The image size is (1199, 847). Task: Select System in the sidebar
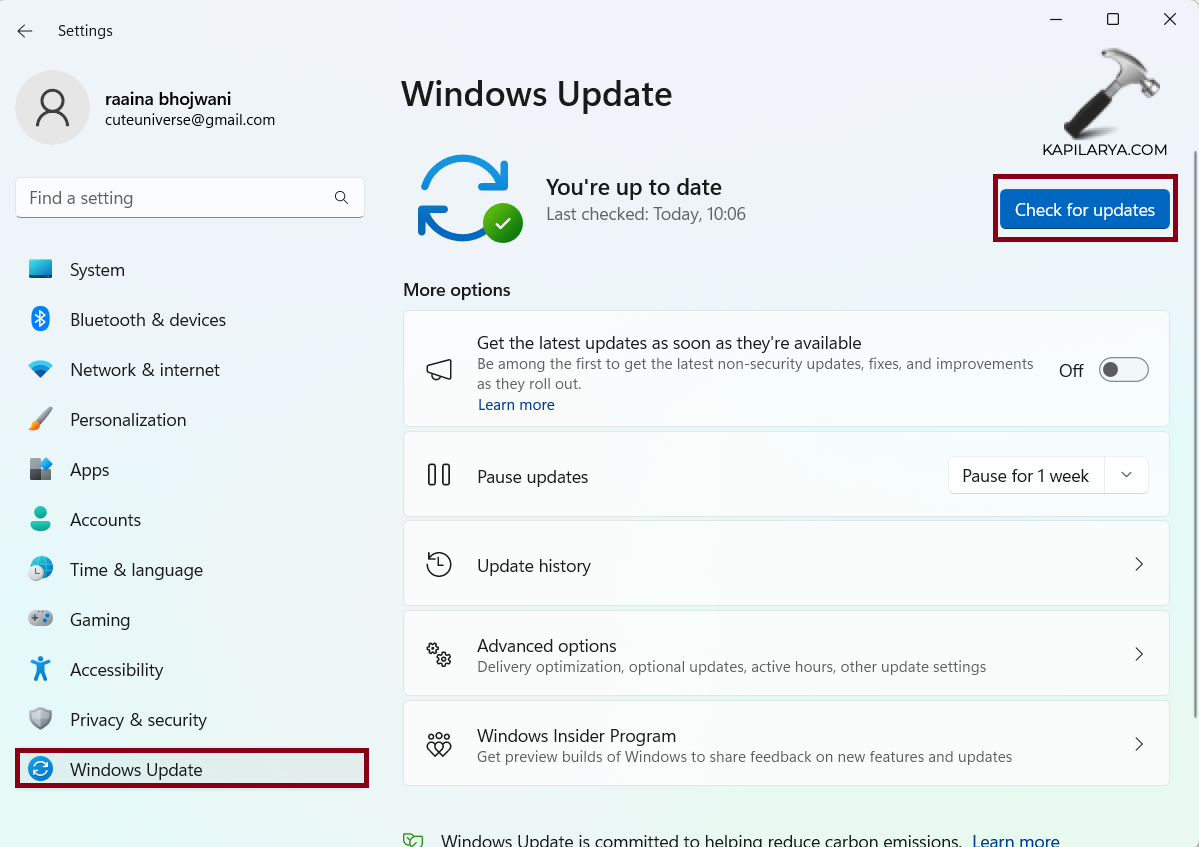click(97, 270)
